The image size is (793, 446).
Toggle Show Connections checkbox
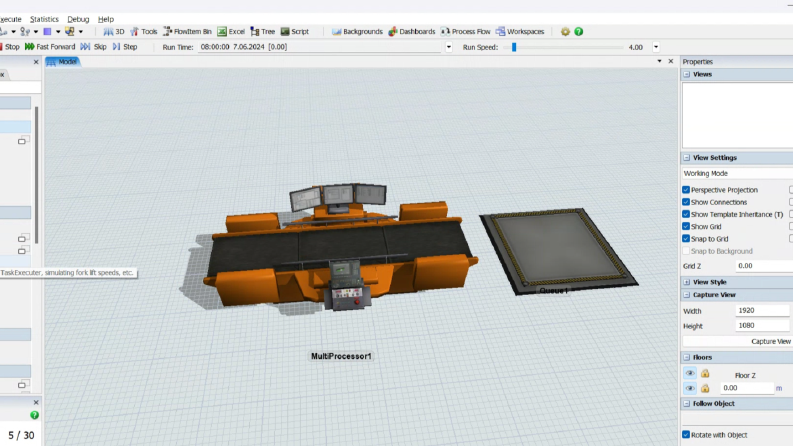(x=686, y=202)
